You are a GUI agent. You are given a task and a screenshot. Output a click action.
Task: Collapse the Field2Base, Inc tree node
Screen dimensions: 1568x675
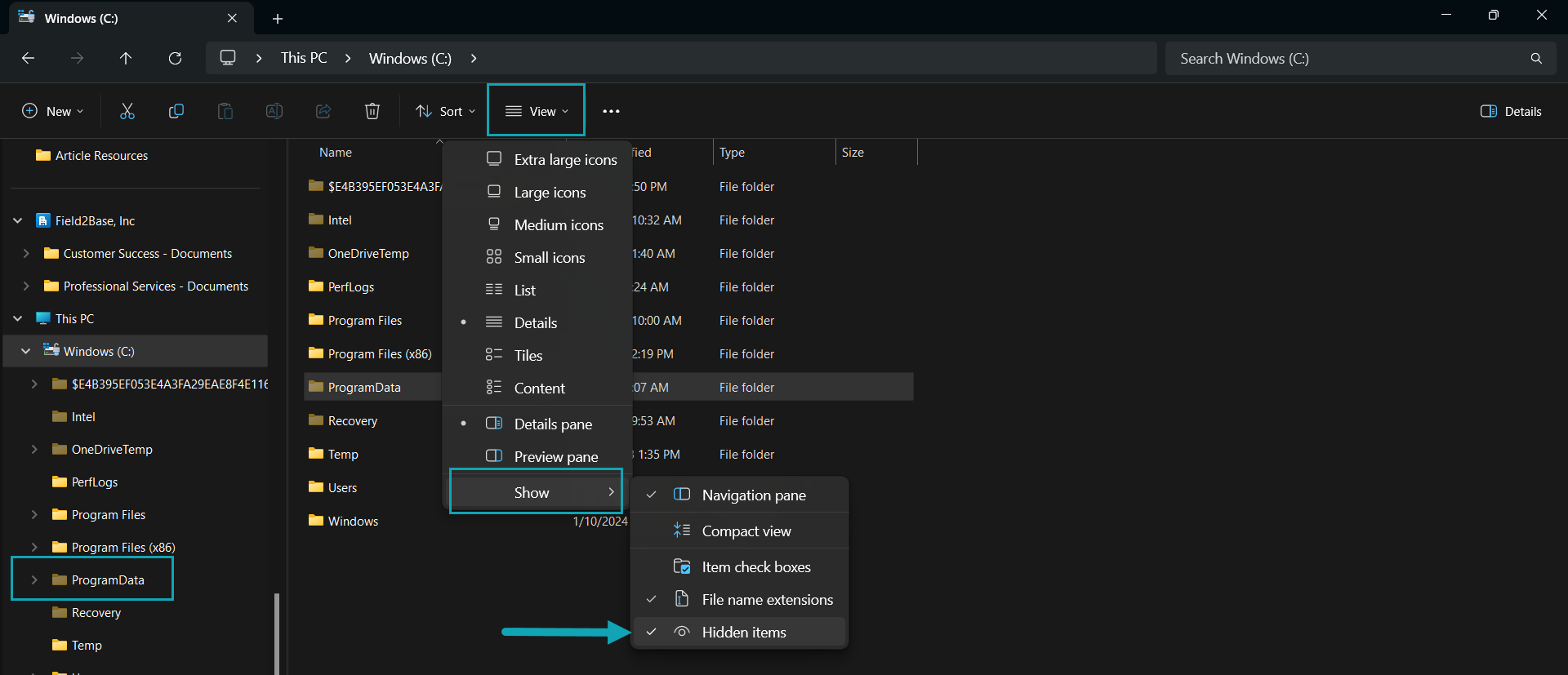[18, 220]
